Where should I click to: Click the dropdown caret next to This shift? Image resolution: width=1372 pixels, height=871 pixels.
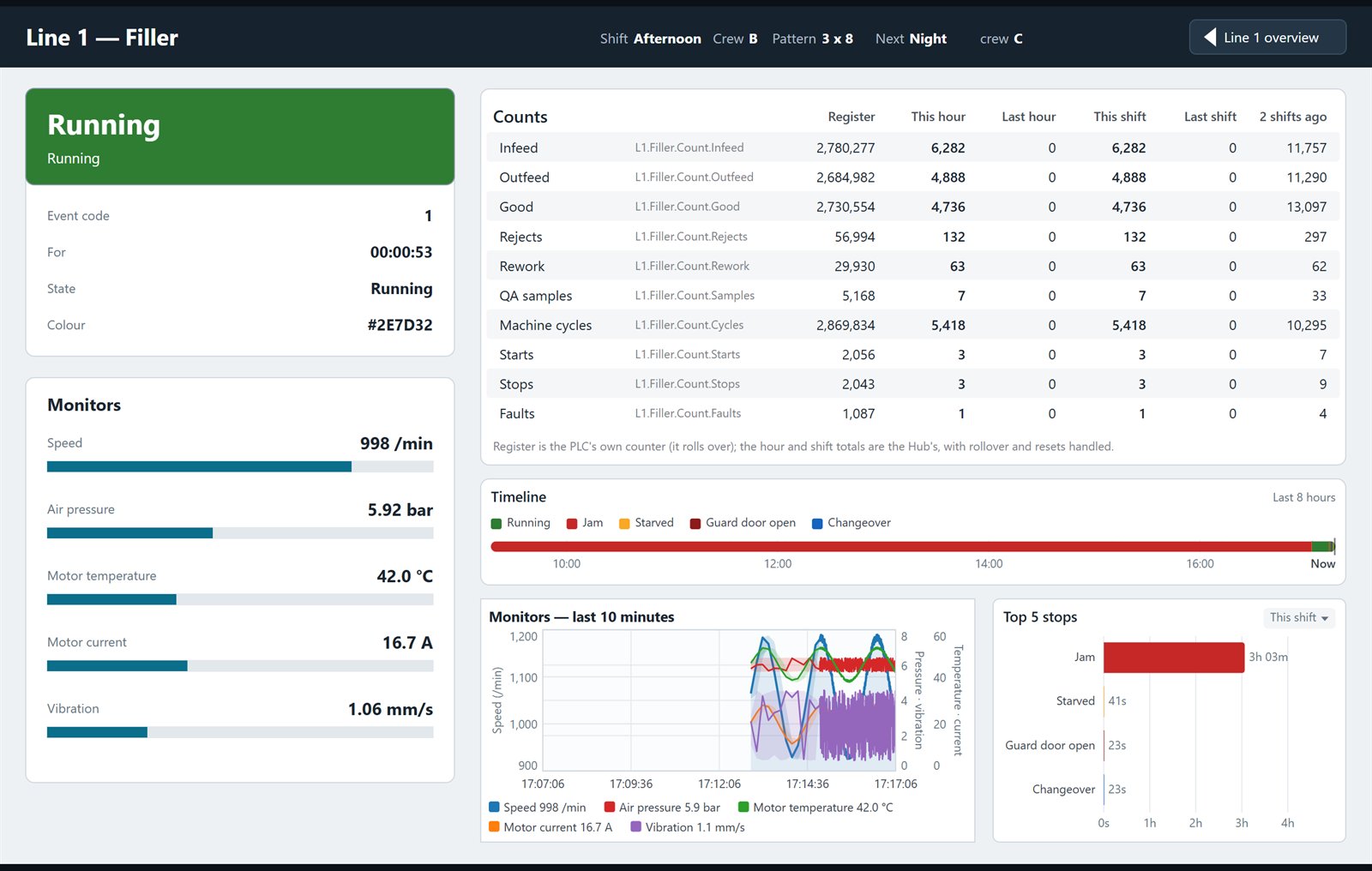[x=1325, y=618]
